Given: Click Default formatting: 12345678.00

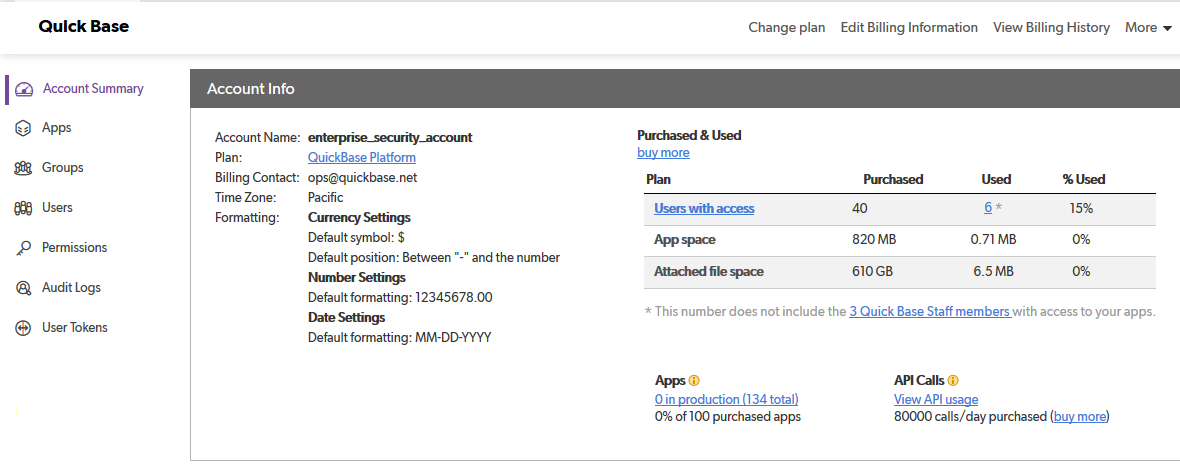Looking at the screenshot, I should (400, 297).
